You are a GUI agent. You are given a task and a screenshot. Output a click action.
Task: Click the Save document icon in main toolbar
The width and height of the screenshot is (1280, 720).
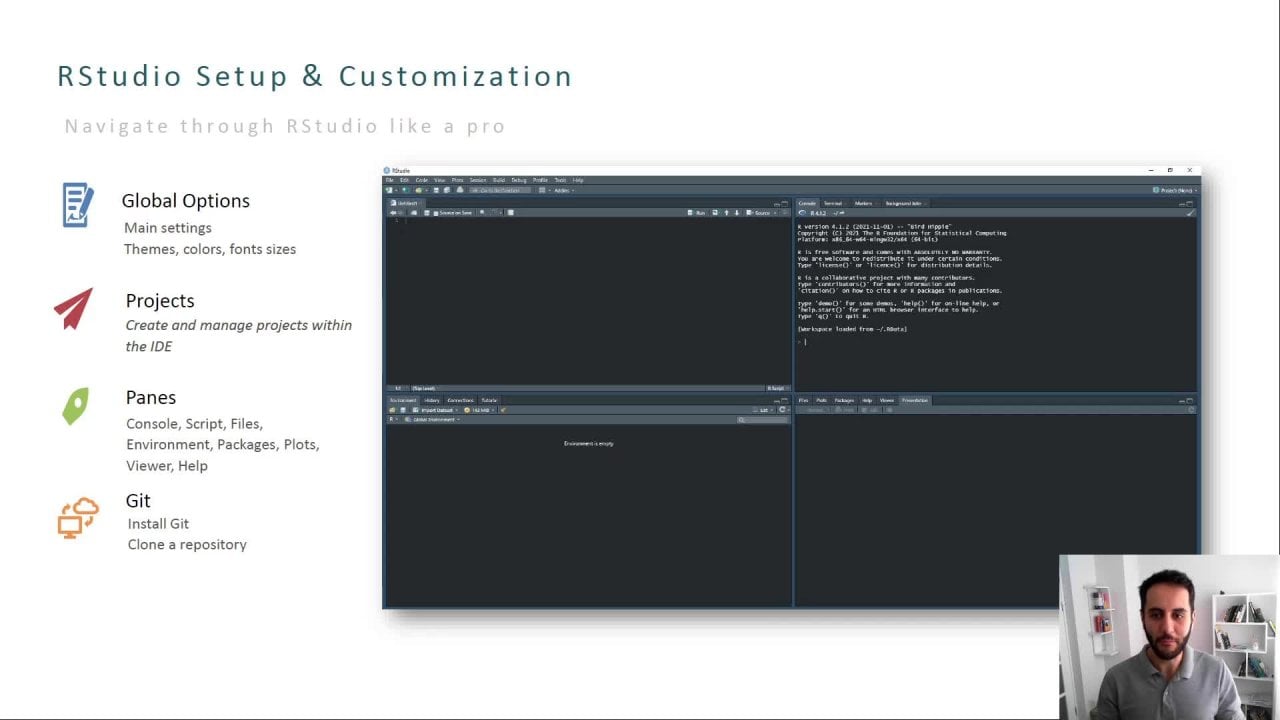click(x=436, y=190)
